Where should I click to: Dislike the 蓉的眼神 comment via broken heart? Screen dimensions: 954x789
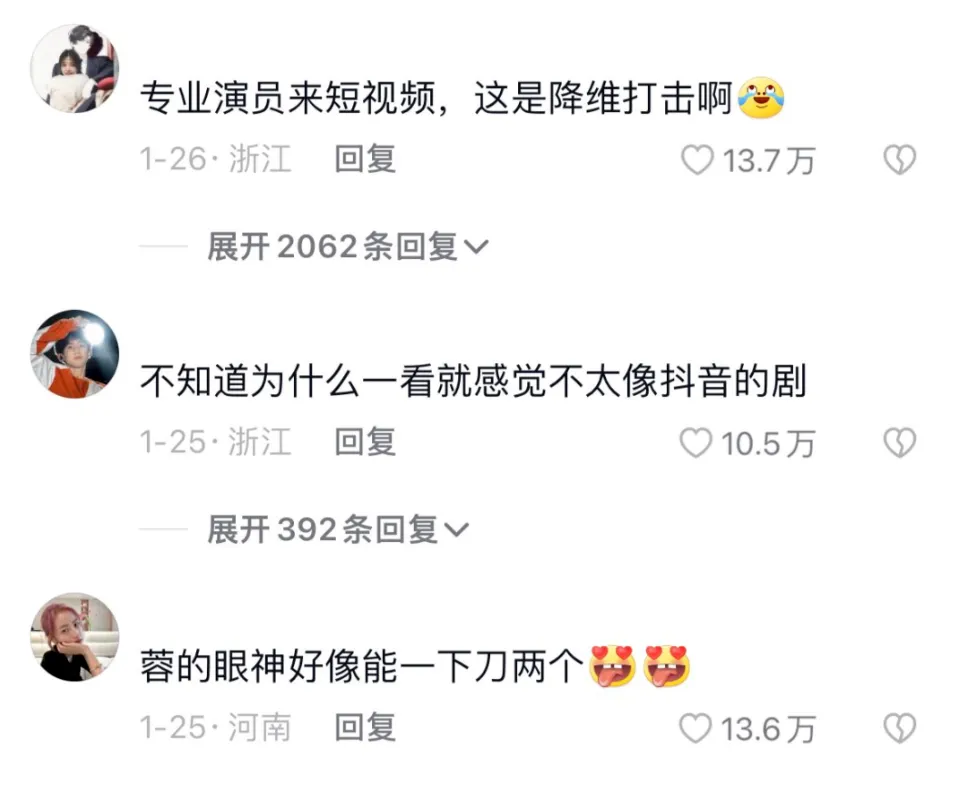[900, 728]
